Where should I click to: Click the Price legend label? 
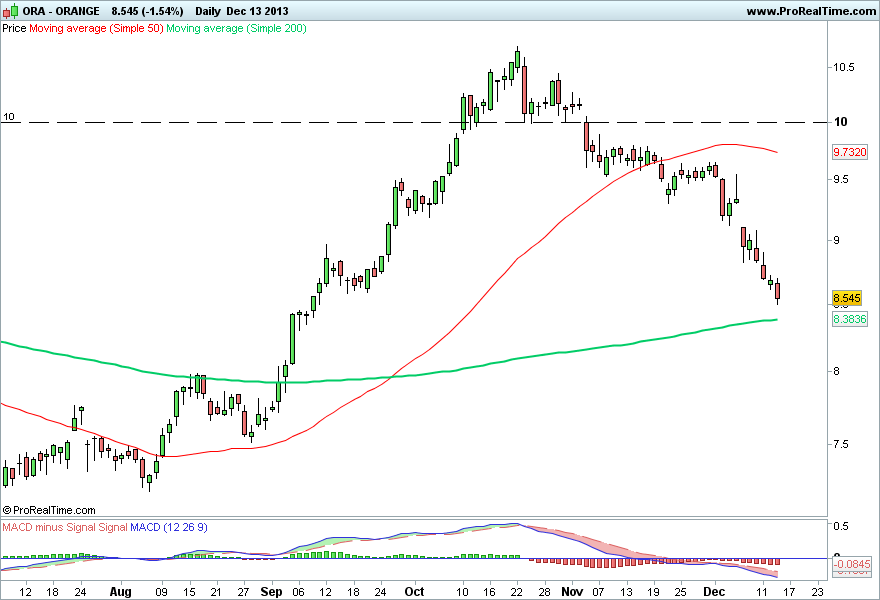point(14,28)
